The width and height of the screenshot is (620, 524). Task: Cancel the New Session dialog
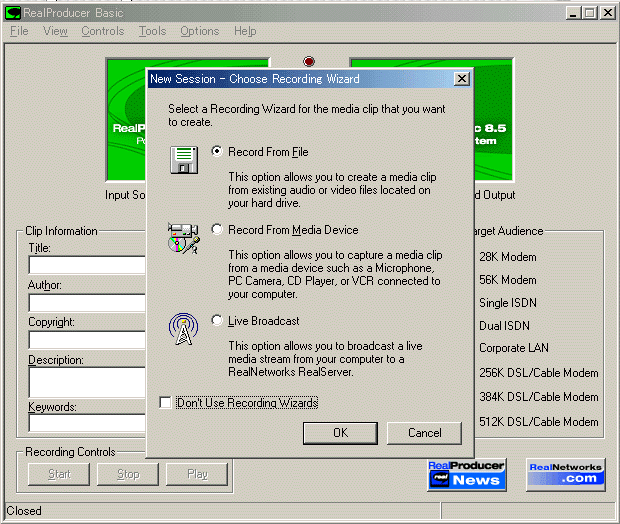424,433
